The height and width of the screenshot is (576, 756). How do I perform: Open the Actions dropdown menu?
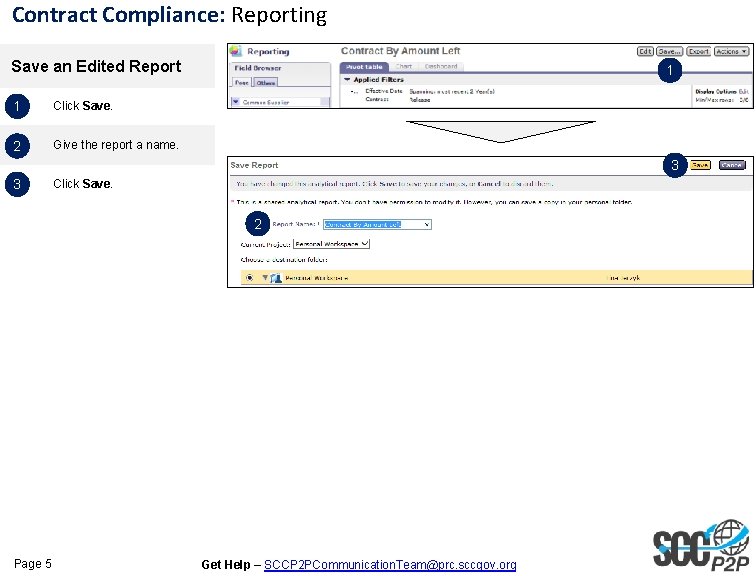(731, 51)
